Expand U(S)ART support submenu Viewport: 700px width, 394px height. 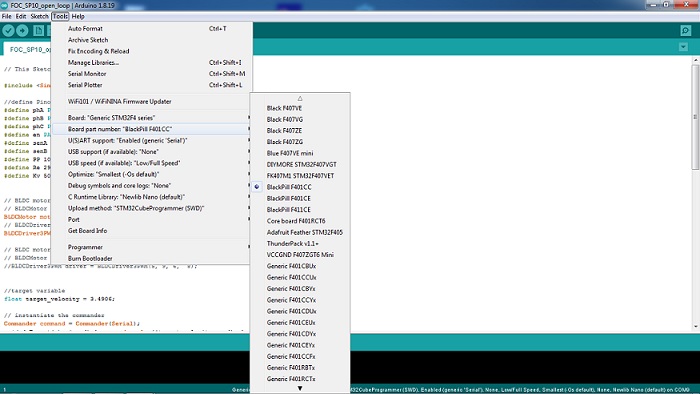point(151,140)
